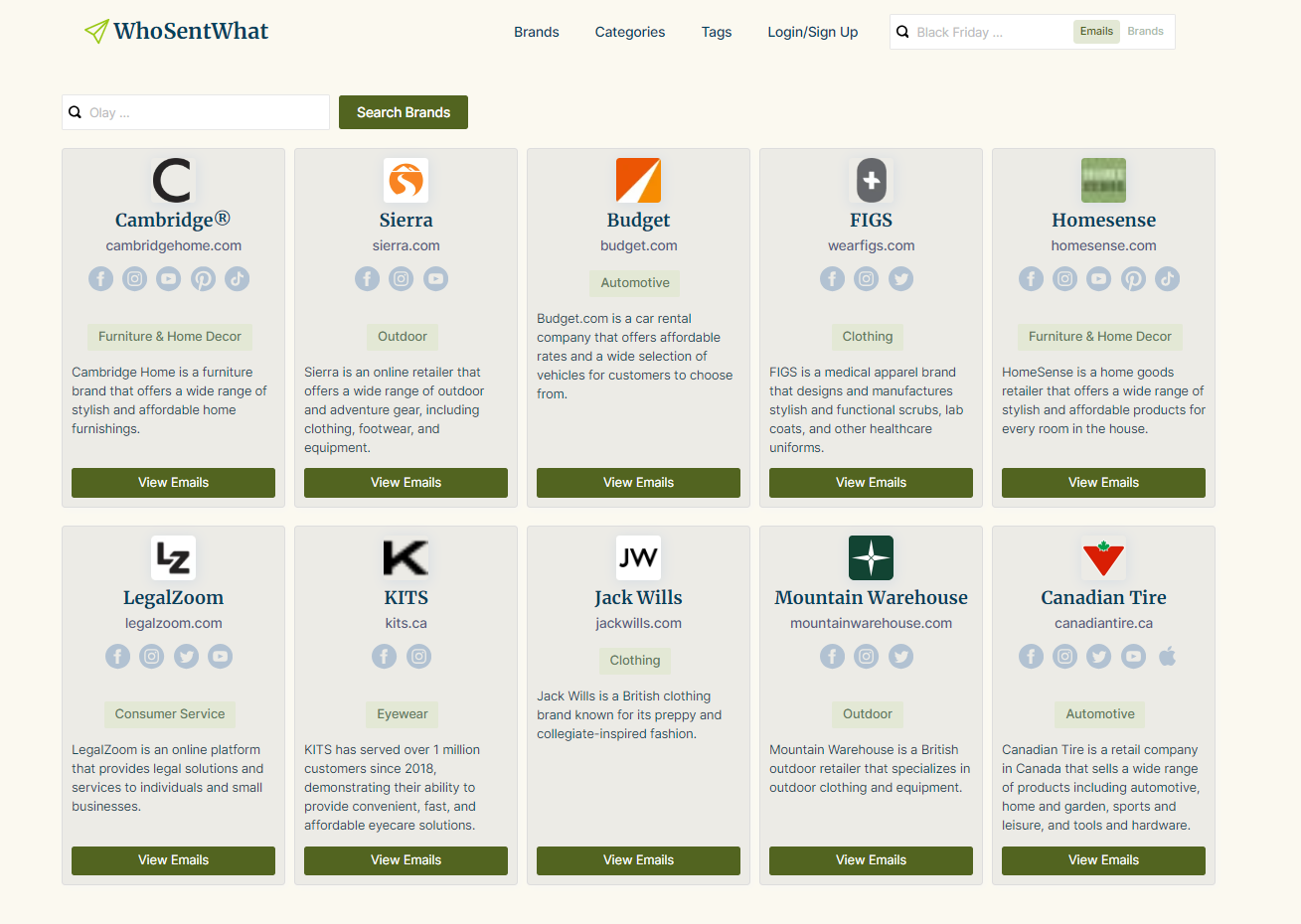
Task: View Emails for LegalZoom
Action: [173, 860]
